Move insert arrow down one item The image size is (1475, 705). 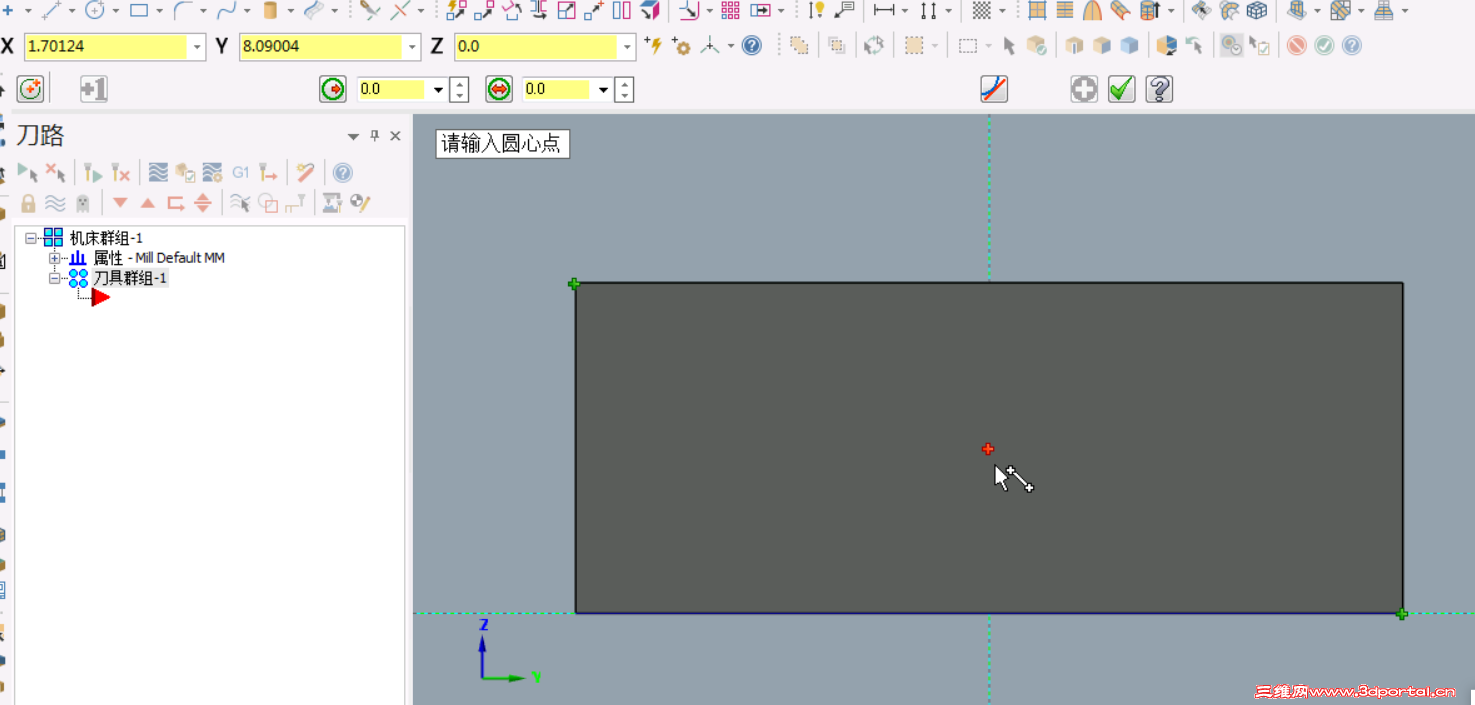point(120,203)
